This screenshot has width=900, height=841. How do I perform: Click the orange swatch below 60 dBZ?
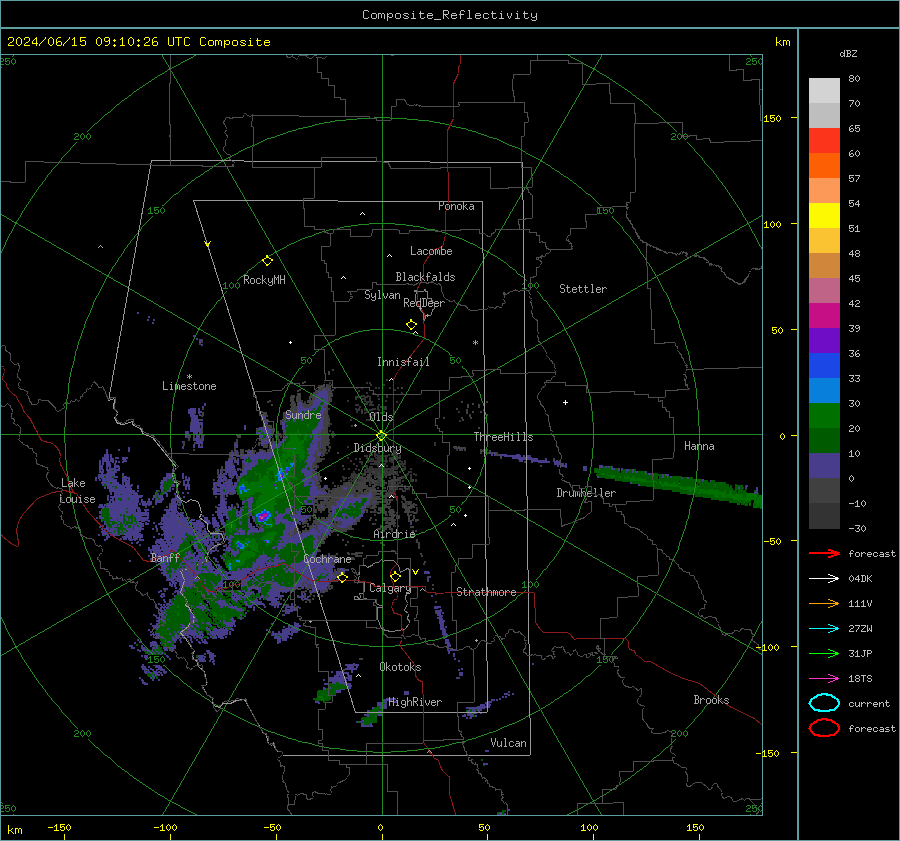click(x=824, y=165)
